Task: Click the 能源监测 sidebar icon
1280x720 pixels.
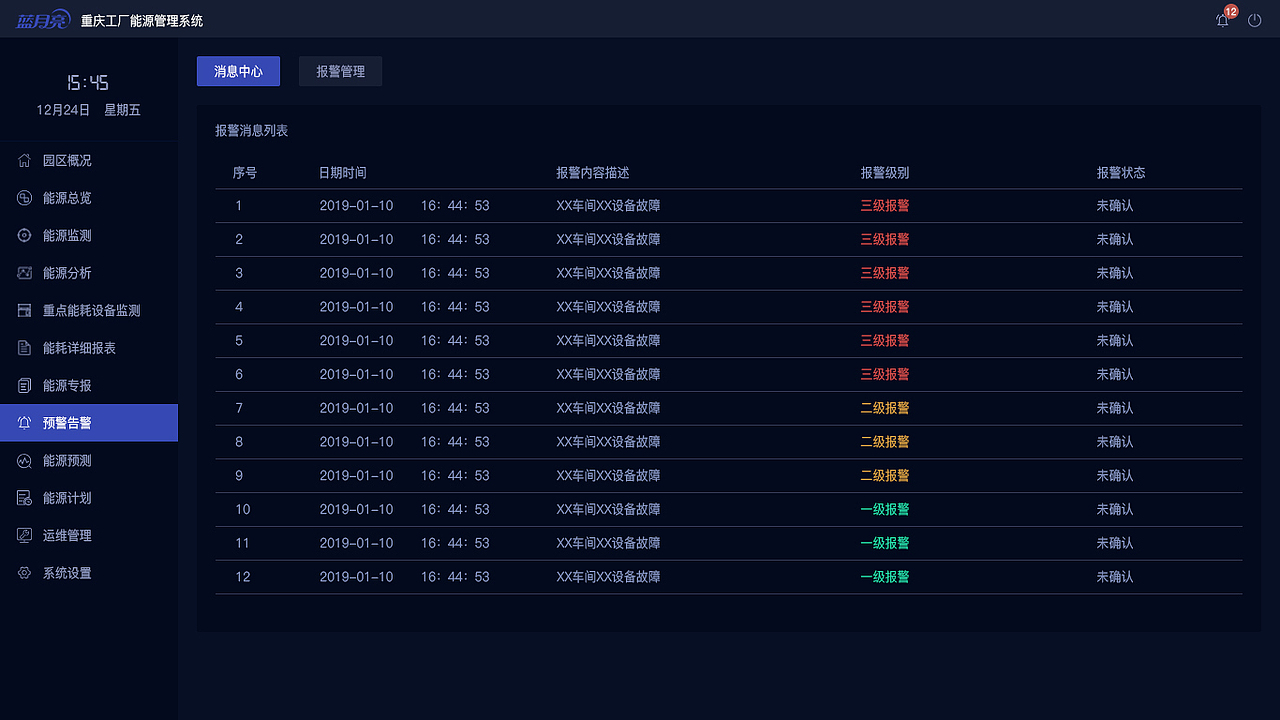Action: [25, 235]
